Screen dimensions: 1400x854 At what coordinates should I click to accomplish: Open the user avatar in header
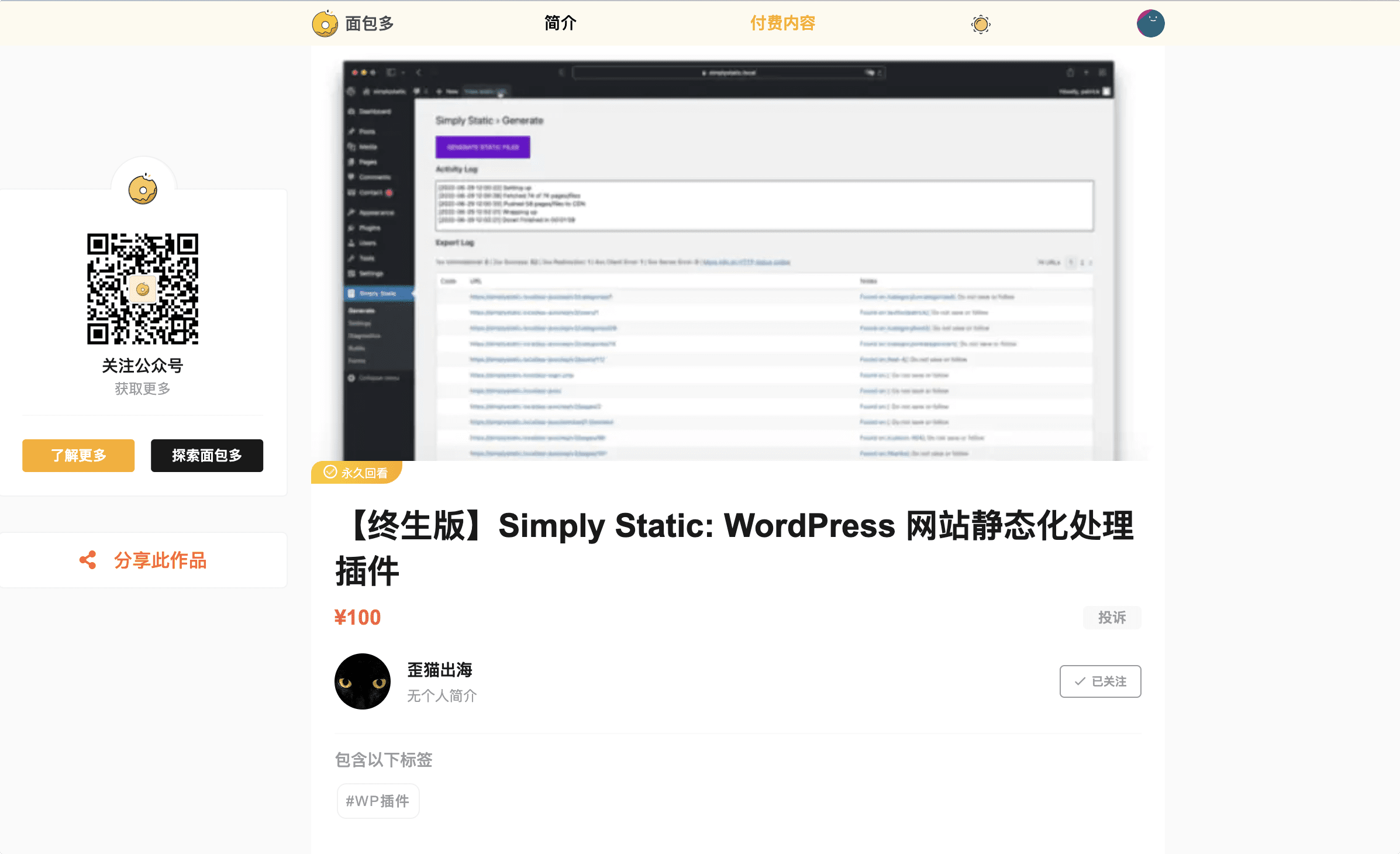(1150, 23)
